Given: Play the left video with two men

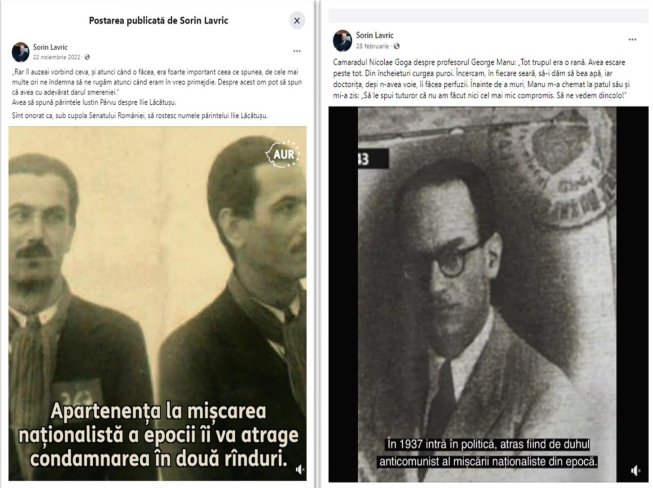Looking at the screenshot, I should point(157,303).
